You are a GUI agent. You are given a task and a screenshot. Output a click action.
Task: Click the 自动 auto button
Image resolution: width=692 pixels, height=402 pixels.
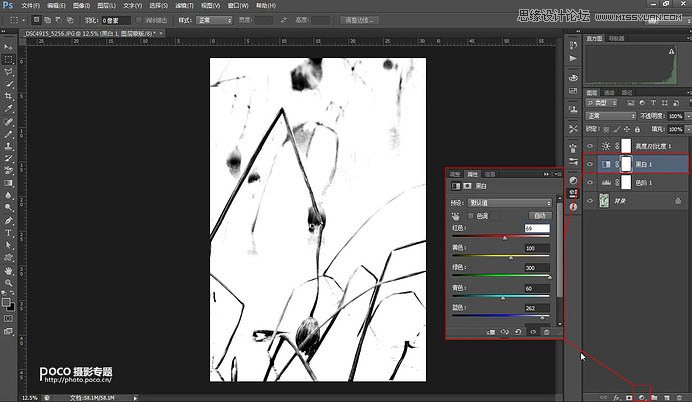click(540, 215)
